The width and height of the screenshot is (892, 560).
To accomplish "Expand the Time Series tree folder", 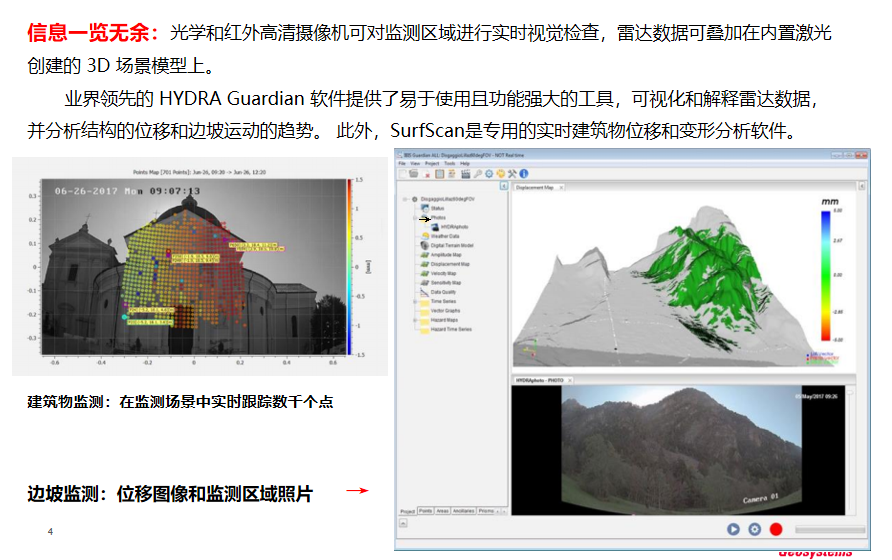I will tap(416, 301).
